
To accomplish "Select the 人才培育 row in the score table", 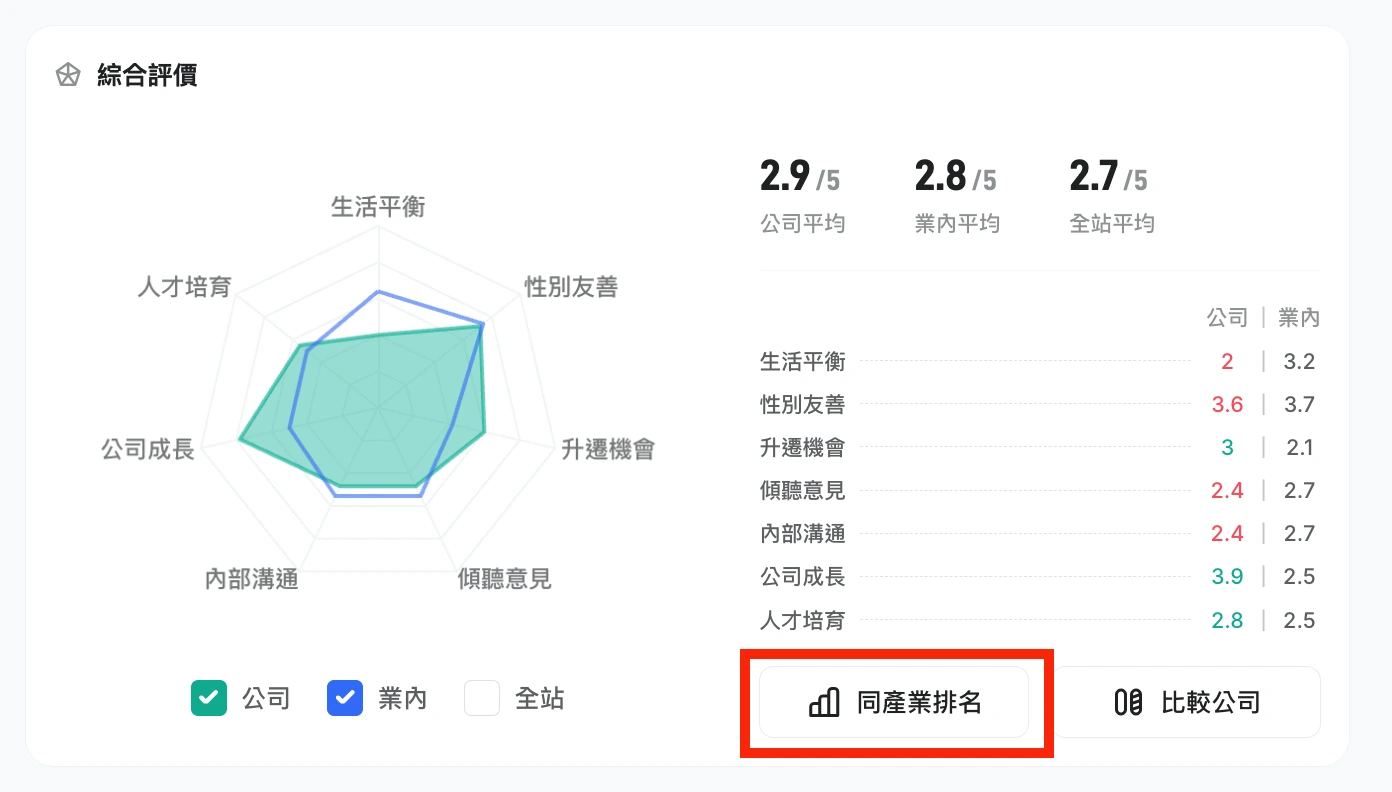I will coord(1040,621).
